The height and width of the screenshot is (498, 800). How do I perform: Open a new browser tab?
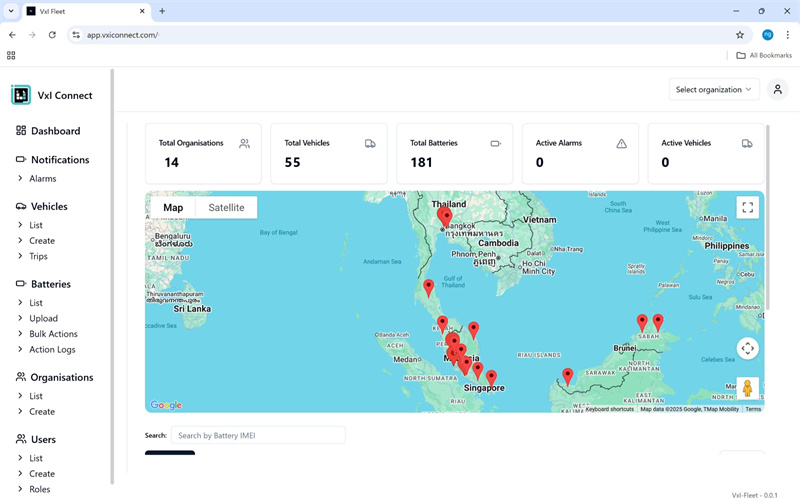pos(162,11)
